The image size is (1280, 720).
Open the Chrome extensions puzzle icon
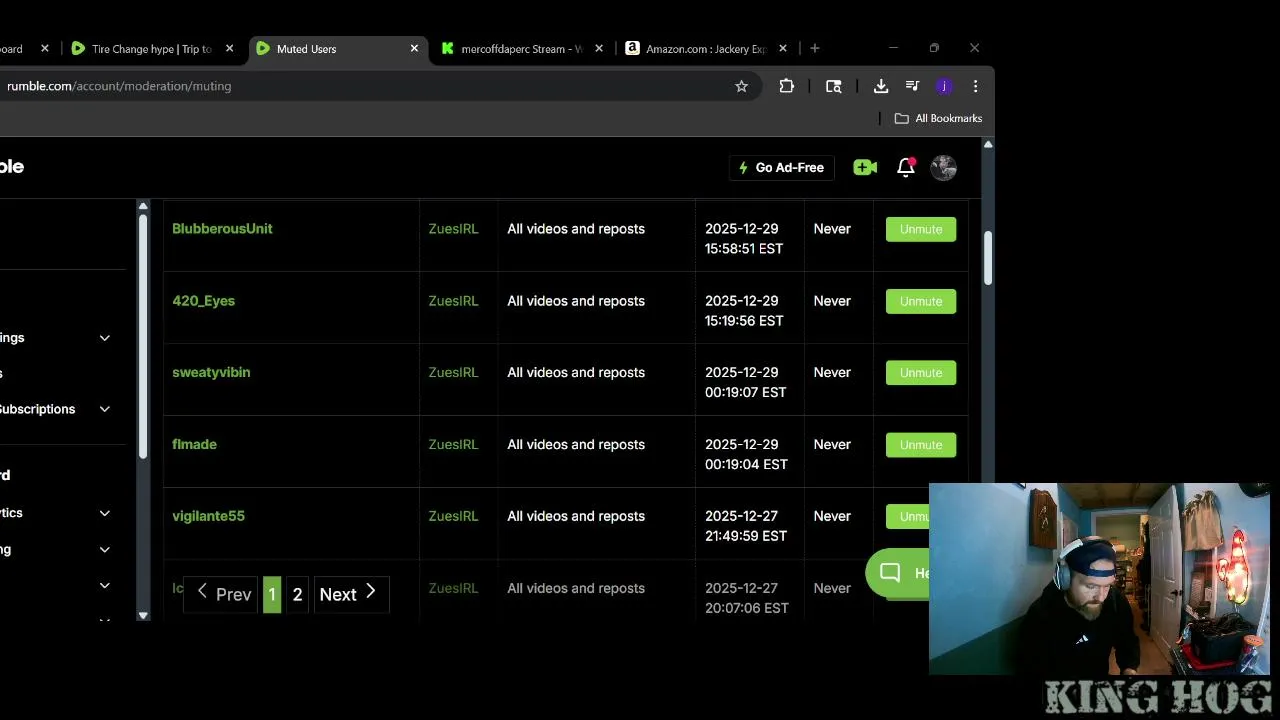(787, 86)
